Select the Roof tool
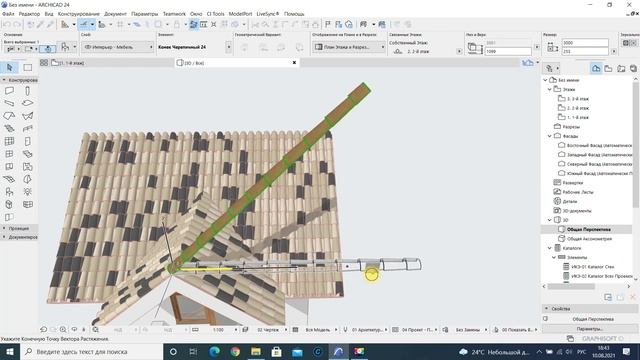640x360 pixels. [x=9, y=116]
